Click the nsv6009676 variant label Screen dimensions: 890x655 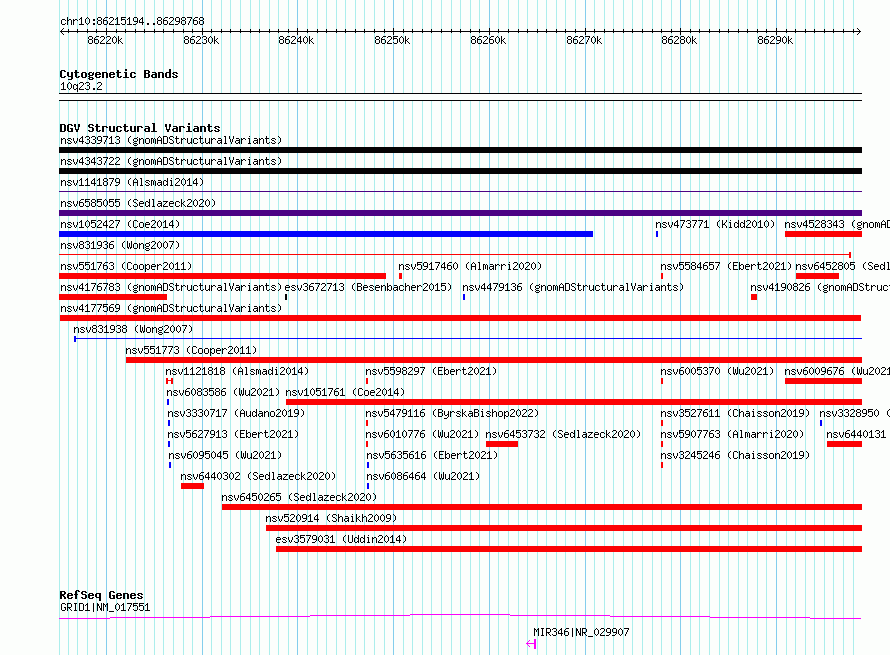pyautogui.click(x=837, y=371)
